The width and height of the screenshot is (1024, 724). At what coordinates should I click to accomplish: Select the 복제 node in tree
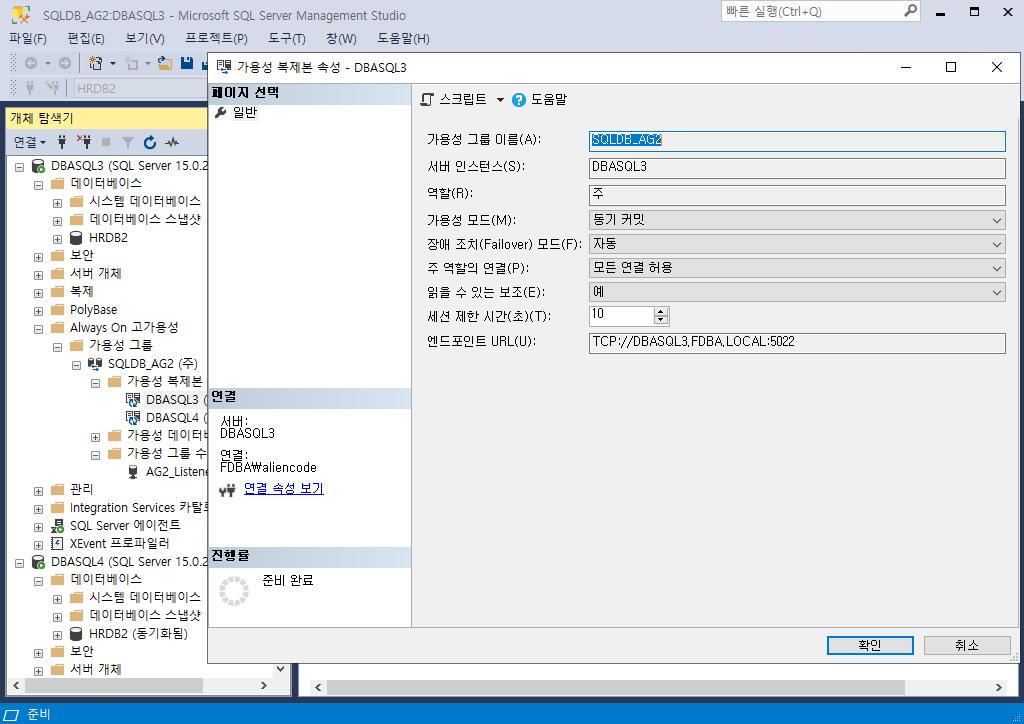pyautogui.click(x=82, y=291)
